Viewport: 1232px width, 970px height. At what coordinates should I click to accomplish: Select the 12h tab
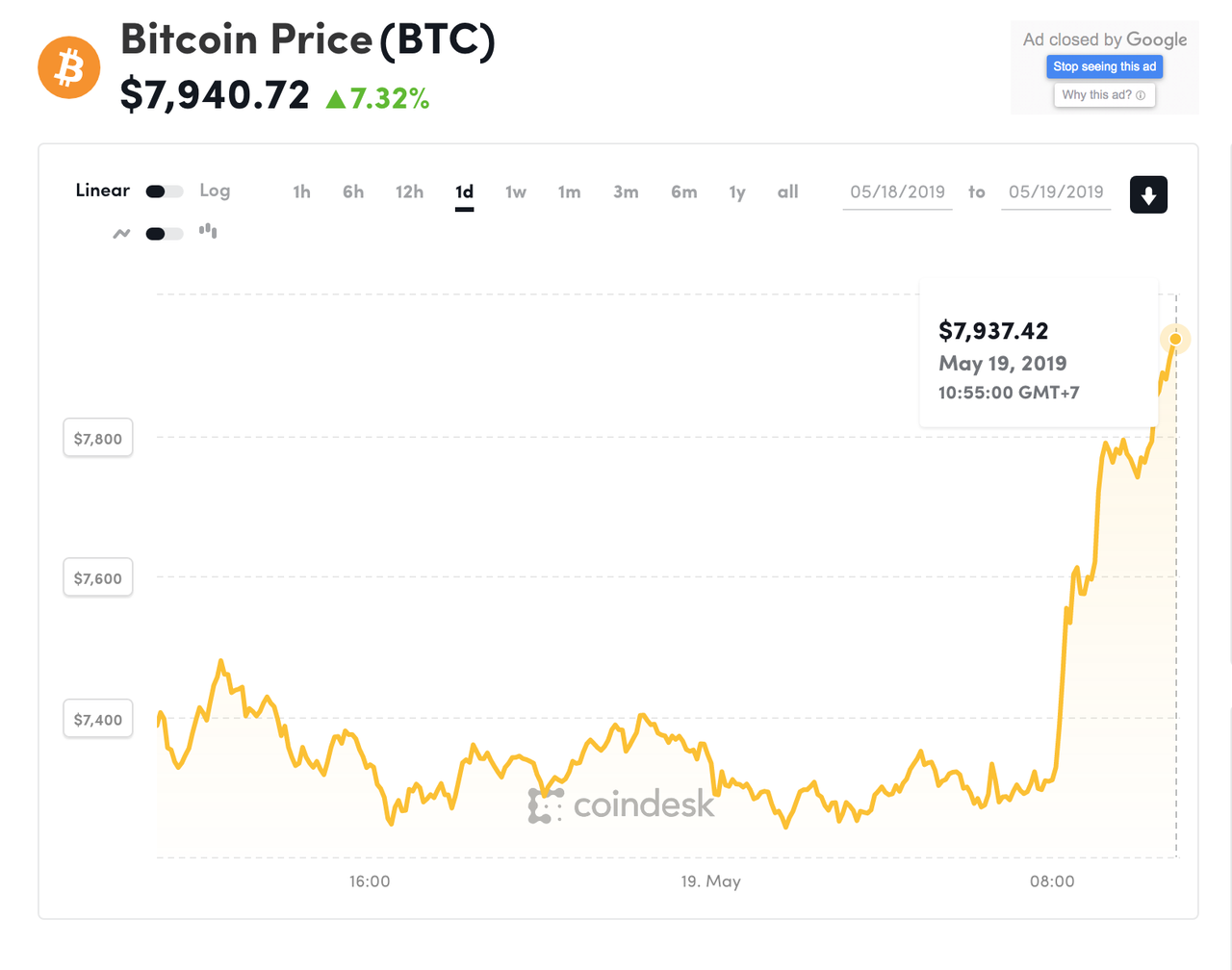409,191
